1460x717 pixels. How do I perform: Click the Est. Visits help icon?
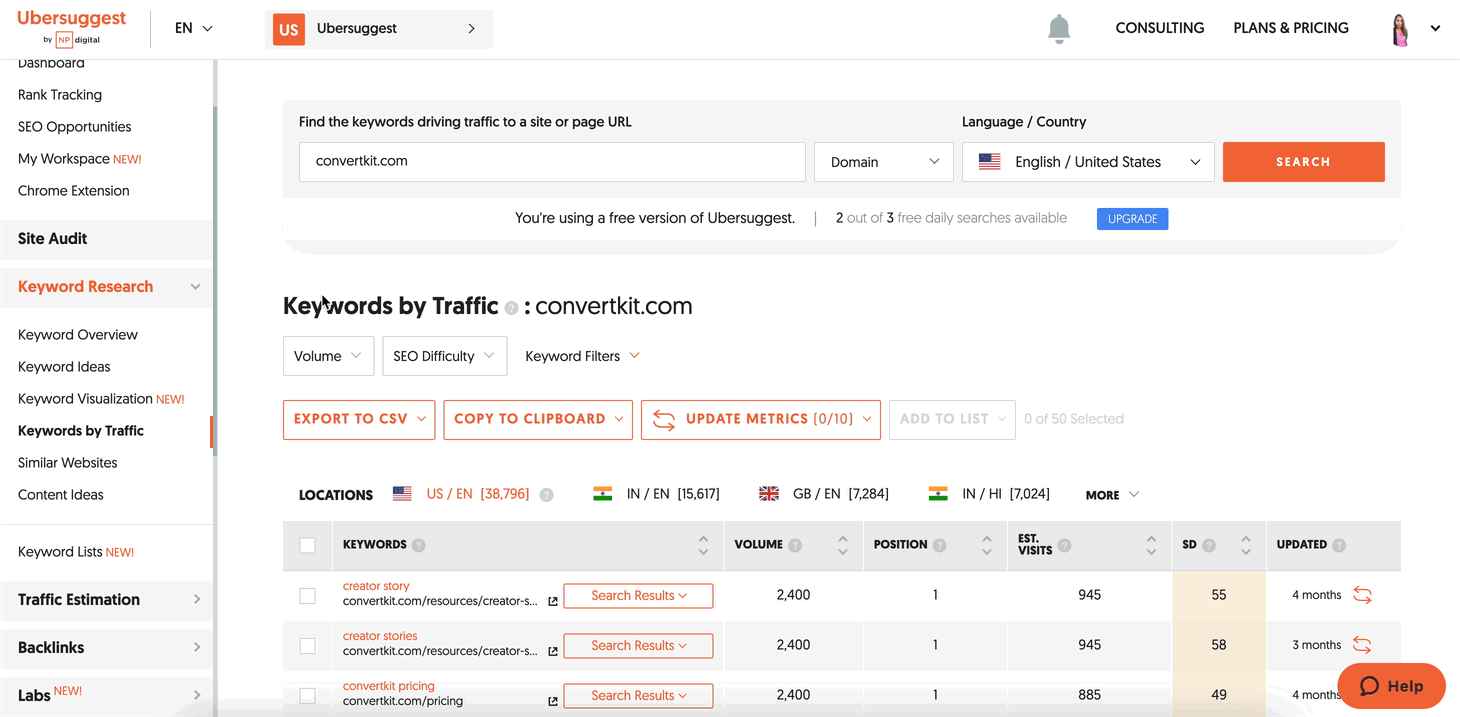[x=1065, y=546]
